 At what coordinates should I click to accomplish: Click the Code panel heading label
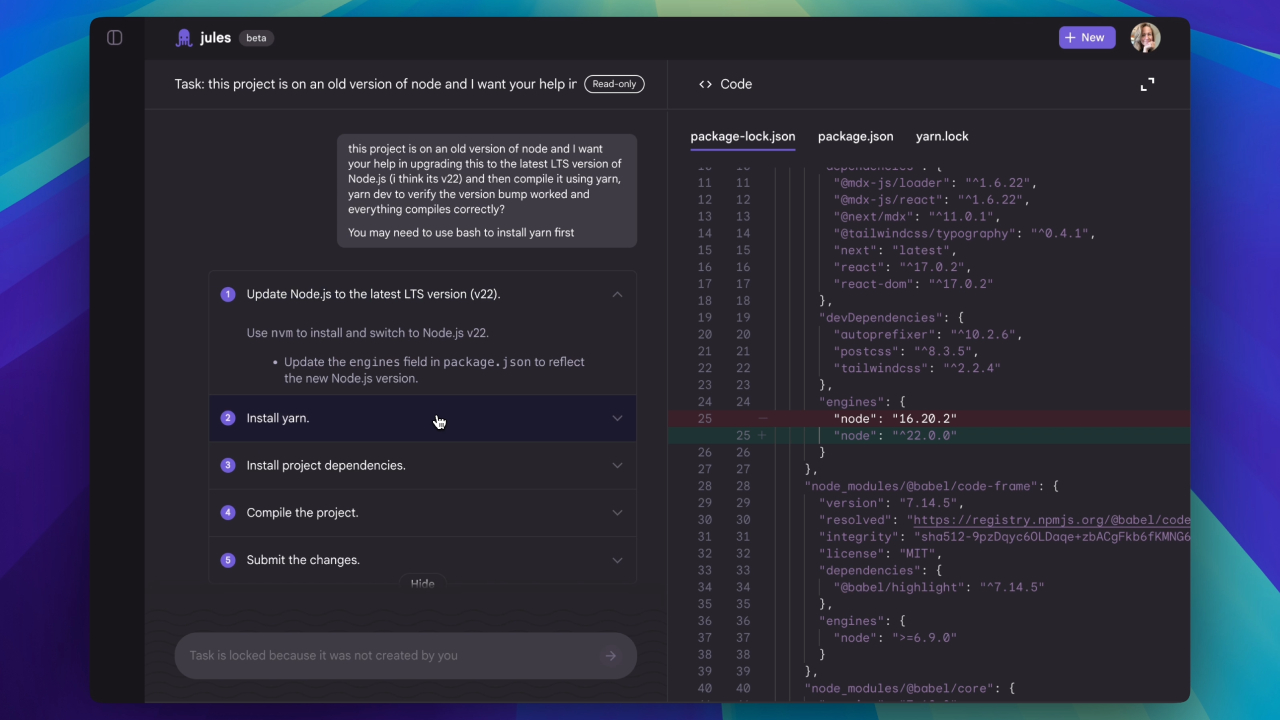[736, 84]
